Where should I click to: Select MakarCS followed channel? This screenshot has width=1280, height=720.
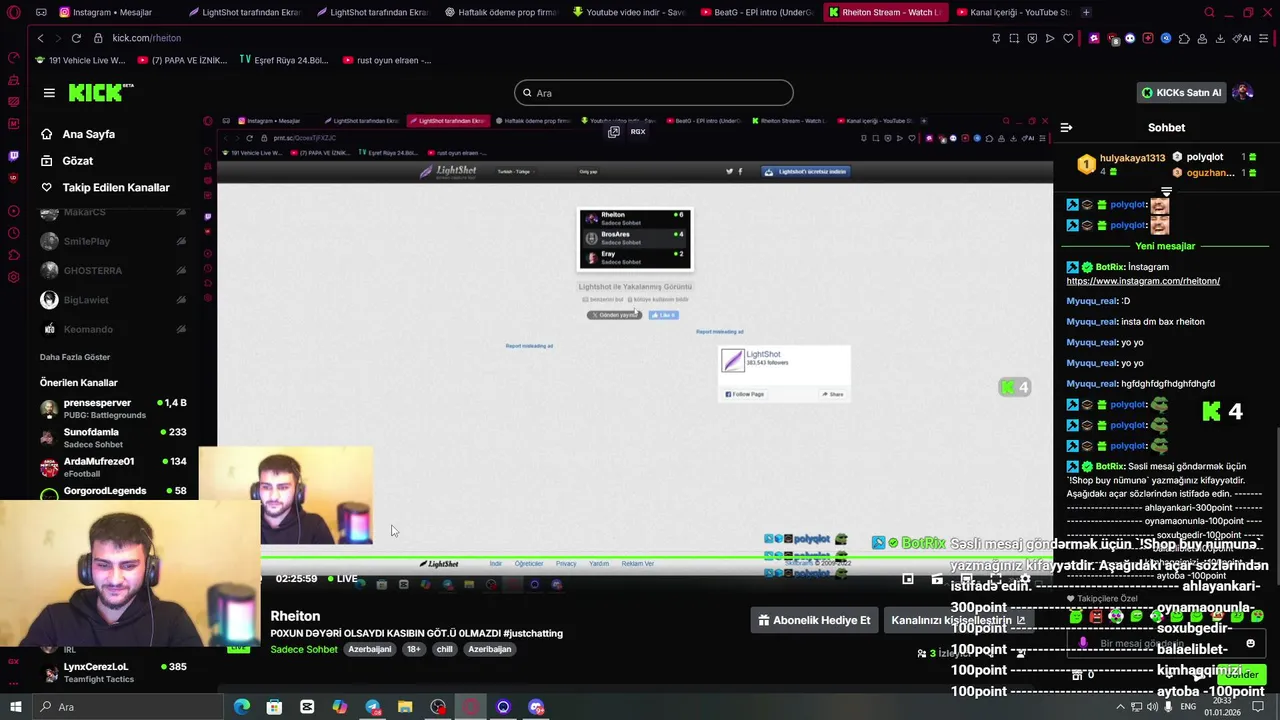(x=113, y=212)
